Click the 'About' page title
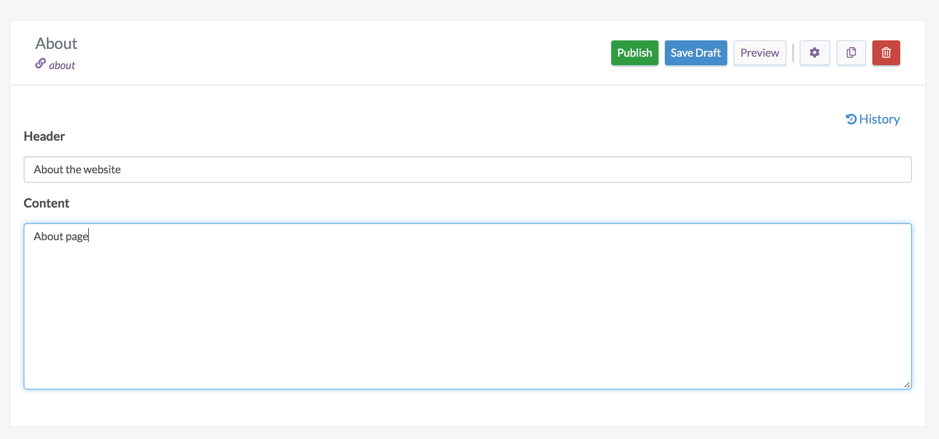Viewport: 939px width, 439px height. (x=56, y=43)
